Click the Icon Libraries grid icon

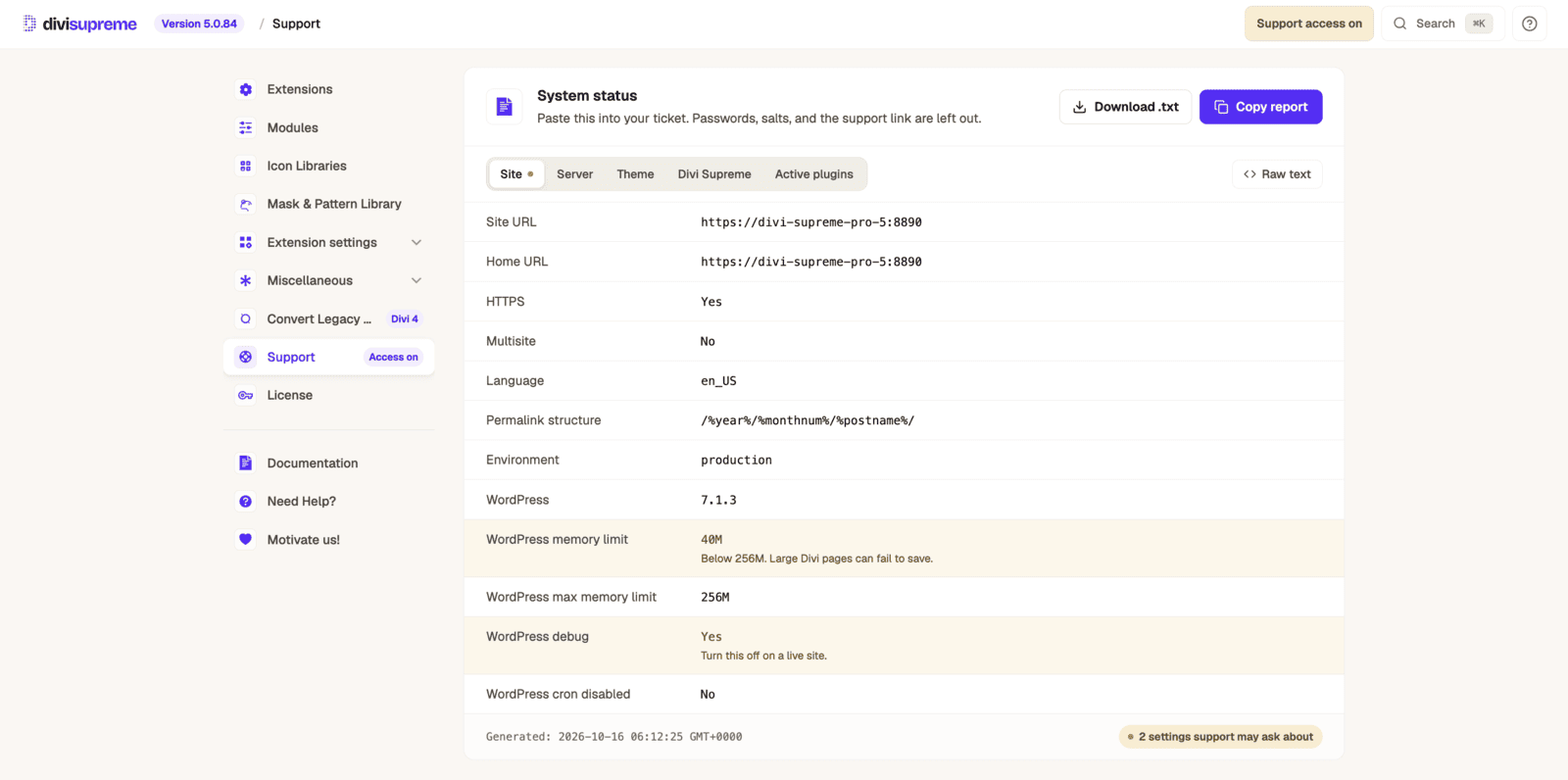[245, 166]
